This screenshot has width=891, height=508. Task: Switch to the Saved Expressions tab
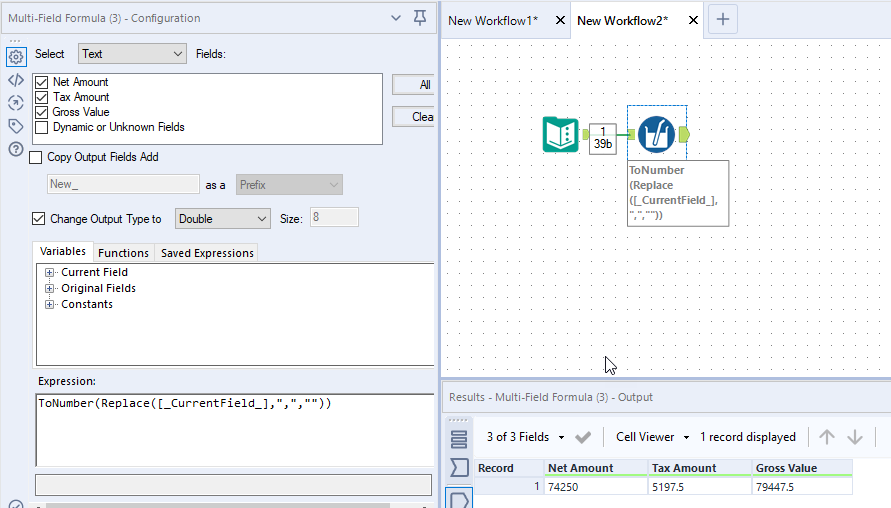207,253
